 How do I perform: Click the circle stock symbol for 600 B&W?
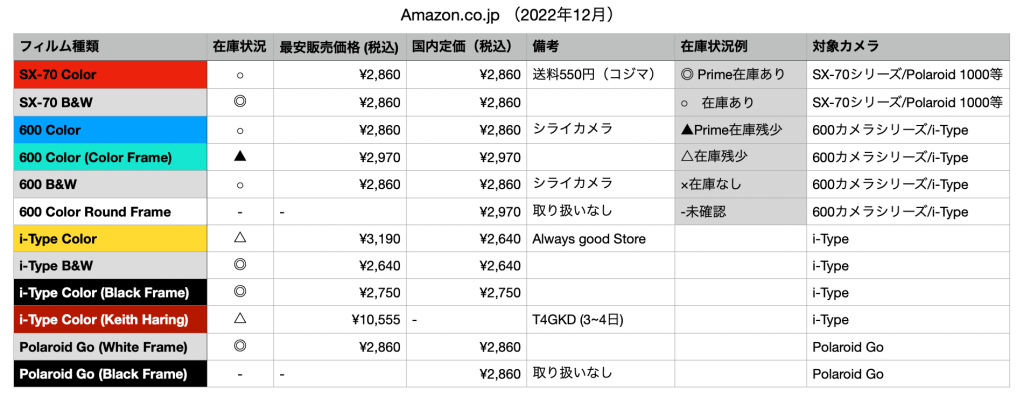[x=239, y=184]
